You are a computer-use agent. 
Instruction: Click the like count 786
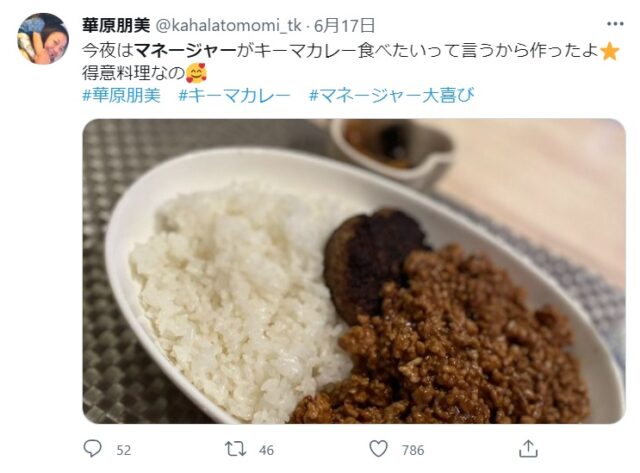[x=413, y=450]
